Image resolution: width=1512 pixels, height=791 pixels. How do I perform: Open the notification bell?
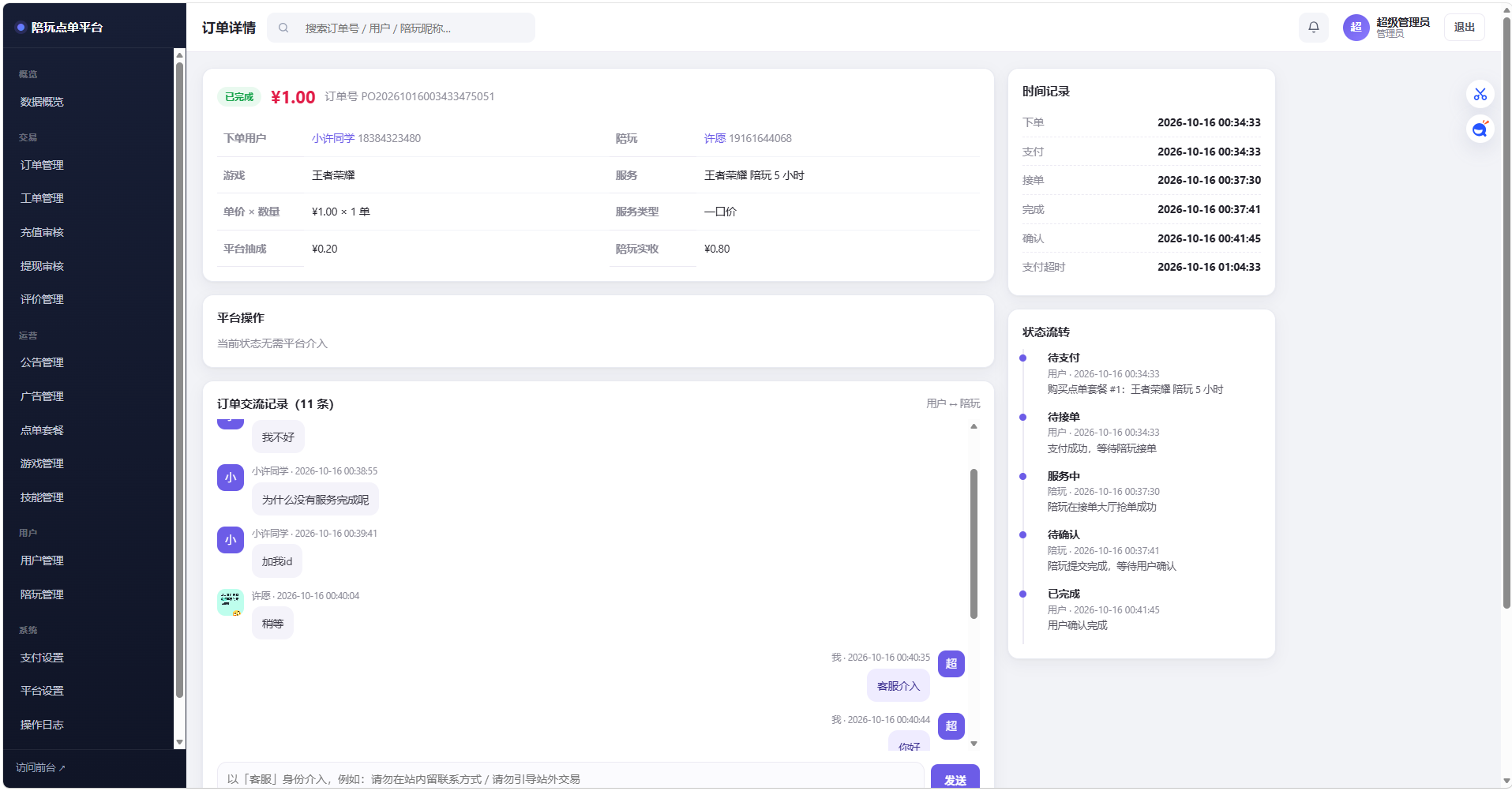pos(1313,28)
